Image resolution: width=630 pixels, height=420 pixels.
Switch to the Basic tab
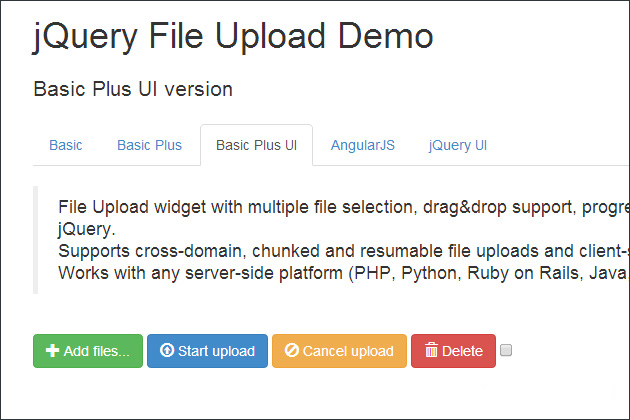[65, 145]
